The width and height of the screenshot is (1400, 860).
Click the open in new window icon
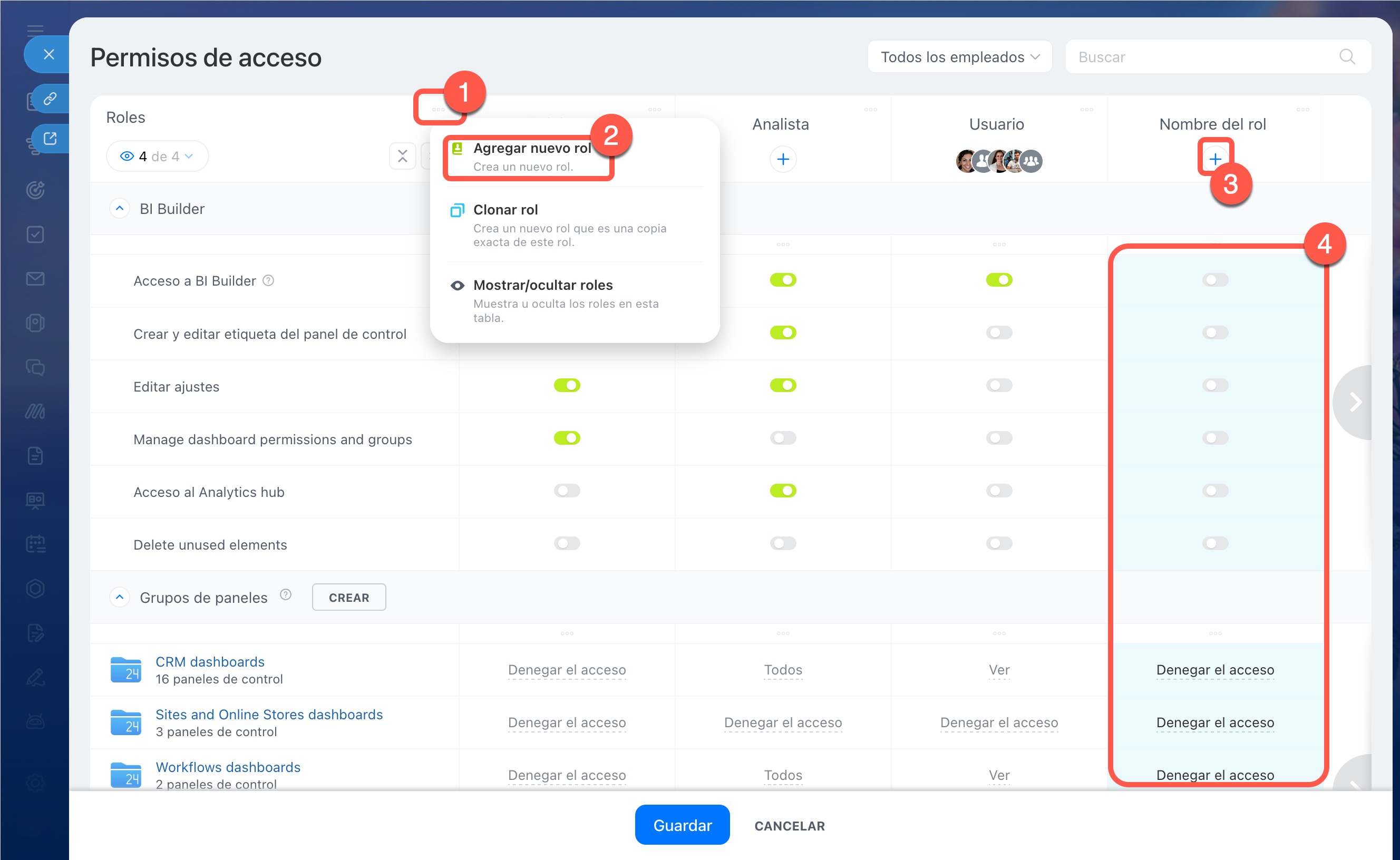pos(50,138)
